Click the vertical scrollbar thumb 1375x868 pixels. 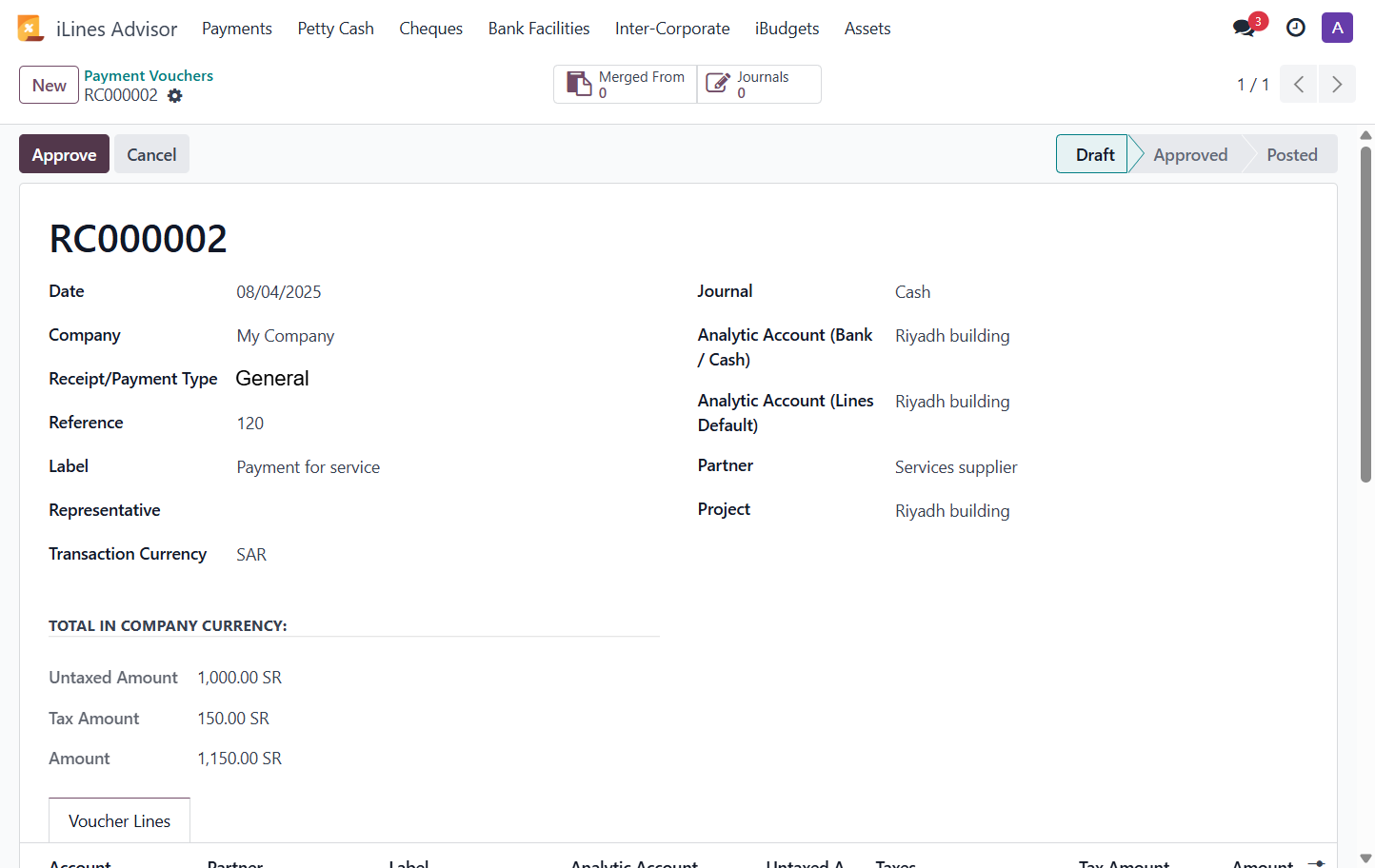coord(1365,314)
